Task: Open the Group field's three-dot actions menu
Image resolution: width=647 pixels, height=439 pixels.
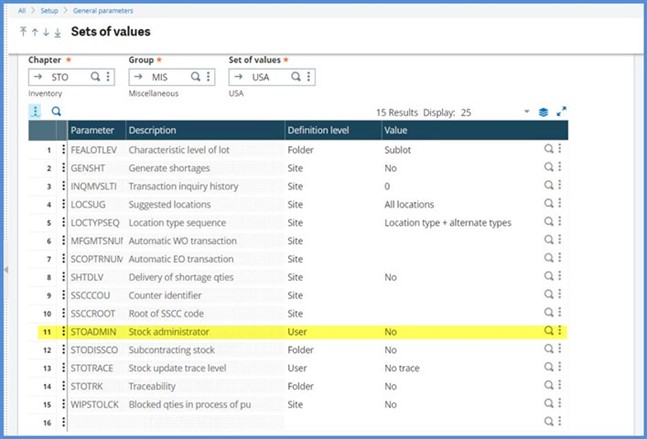Action: 209,76
